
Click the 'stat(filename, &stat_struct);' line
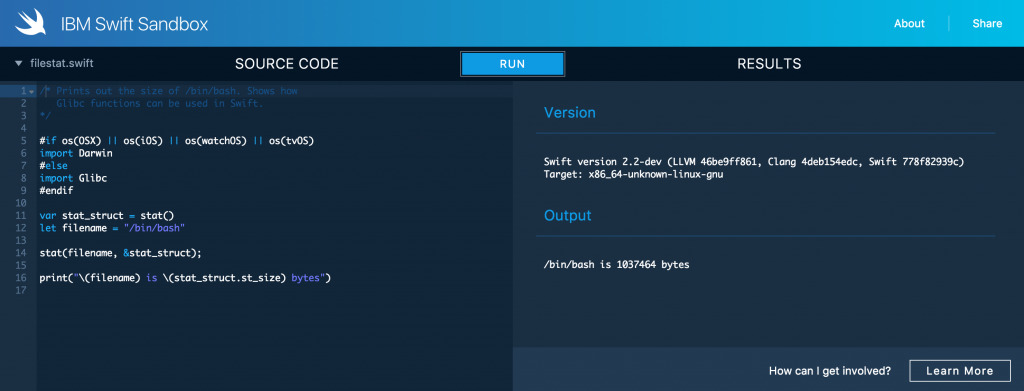(121, 253)
